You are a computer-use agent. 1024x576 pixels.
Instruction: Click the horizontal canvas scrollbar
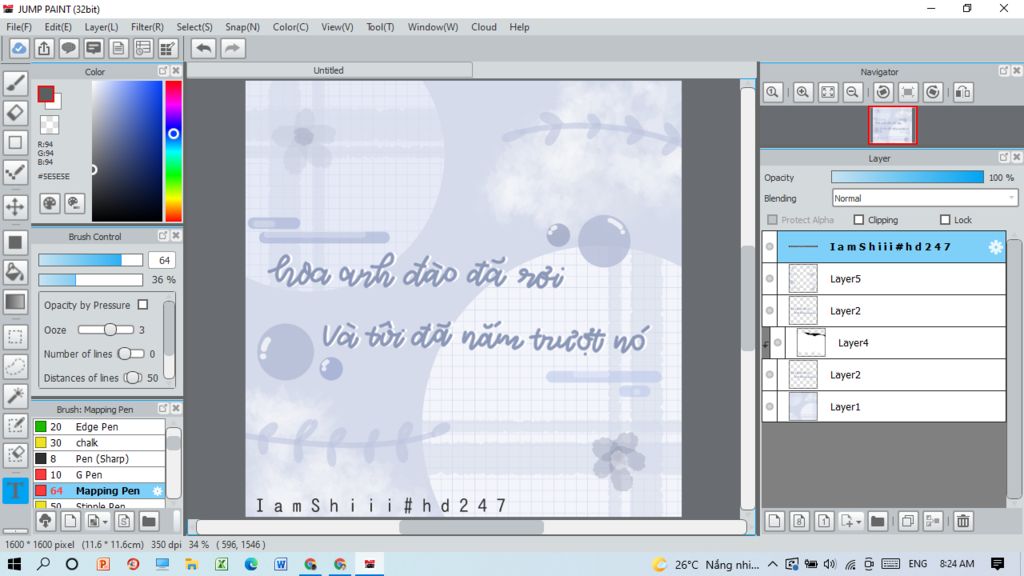(x=471, y=526)
